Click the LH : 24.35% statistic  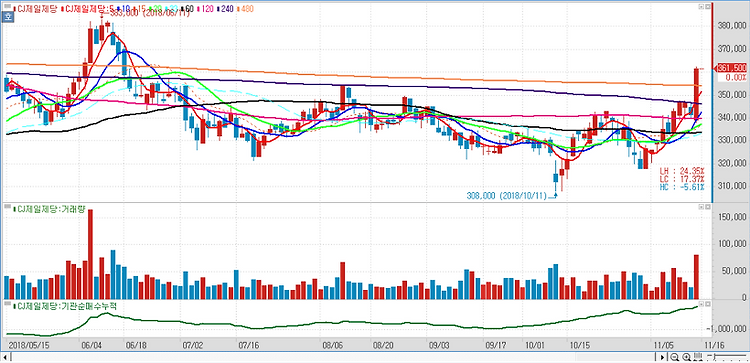click(683, 170)
